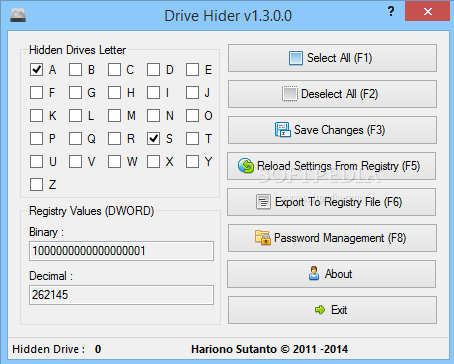The width and height of the screenshot is (454, 364).
Task: Check the Y drive checkbox
Action: (x=192, y=161)
